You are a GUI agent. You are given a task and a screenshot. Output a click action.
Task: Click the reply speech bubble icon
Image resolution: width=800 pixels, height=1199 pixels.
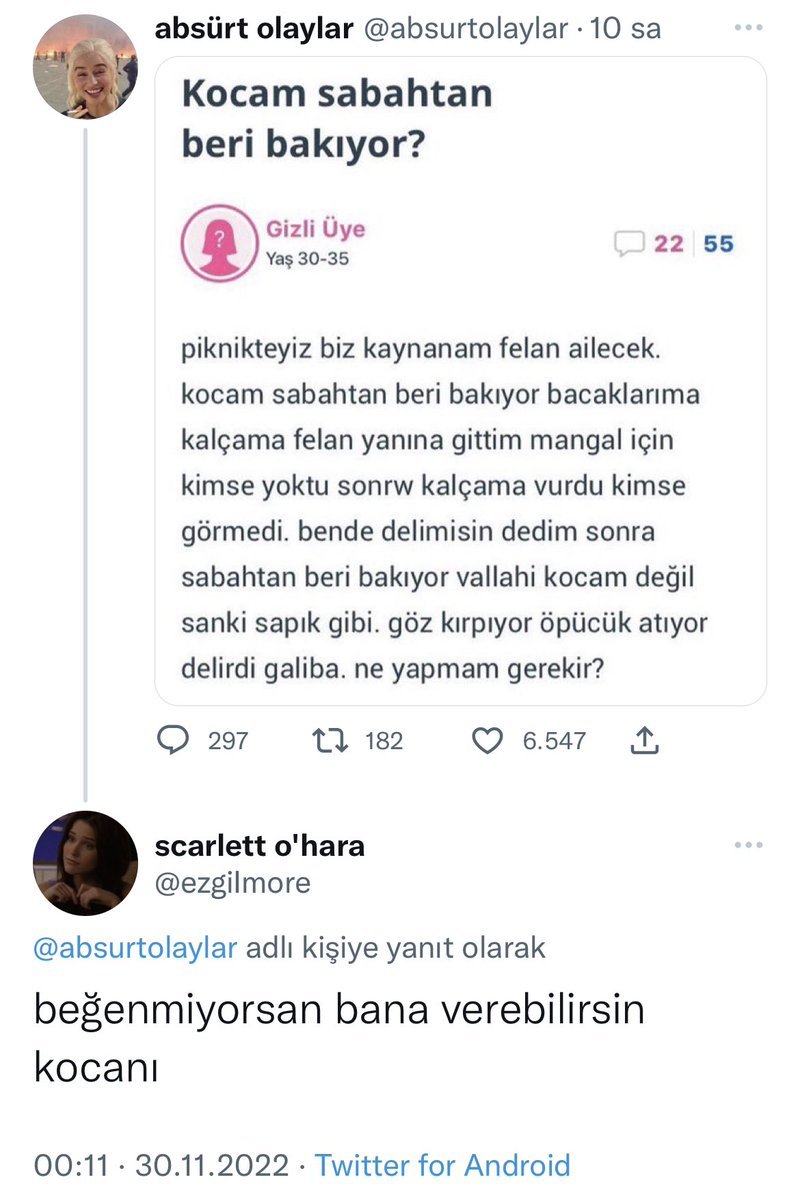tap(175, 740)
